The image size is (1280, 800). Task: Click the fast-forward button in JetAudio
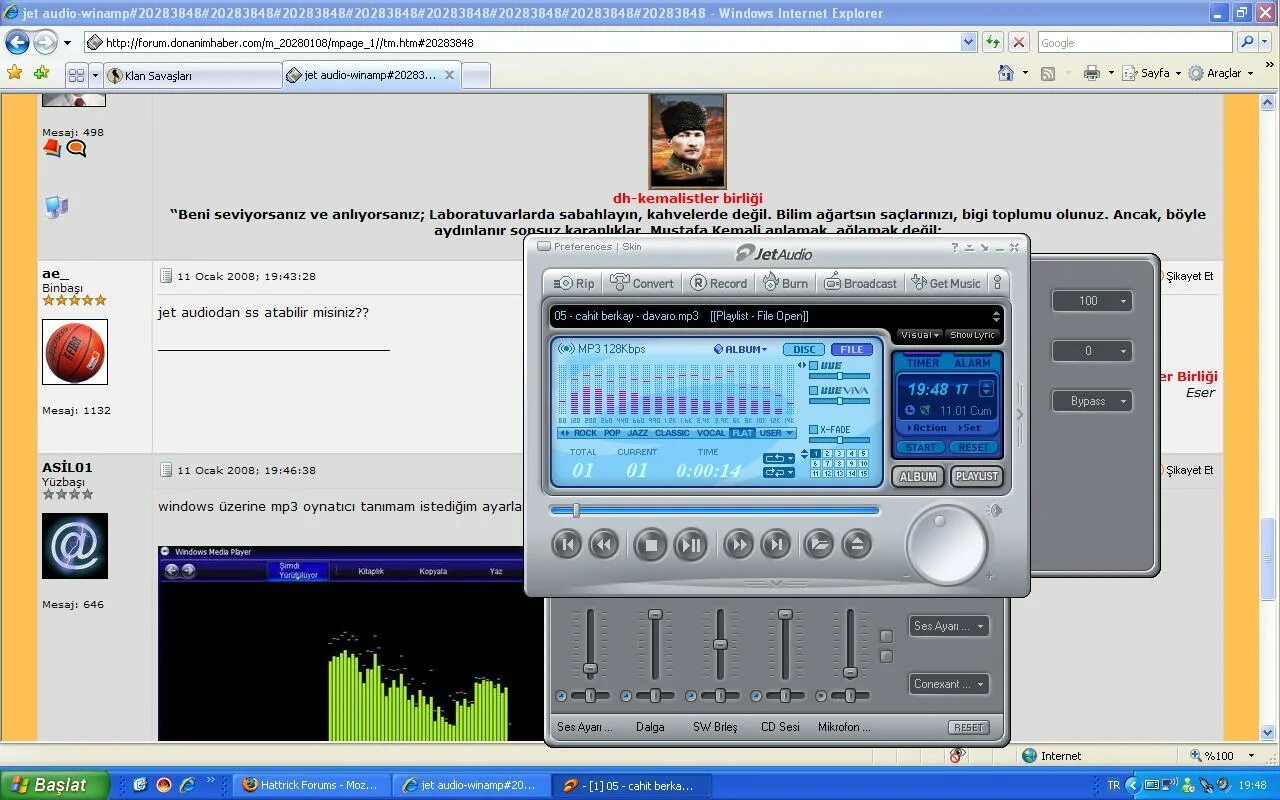tap(738, 544)
